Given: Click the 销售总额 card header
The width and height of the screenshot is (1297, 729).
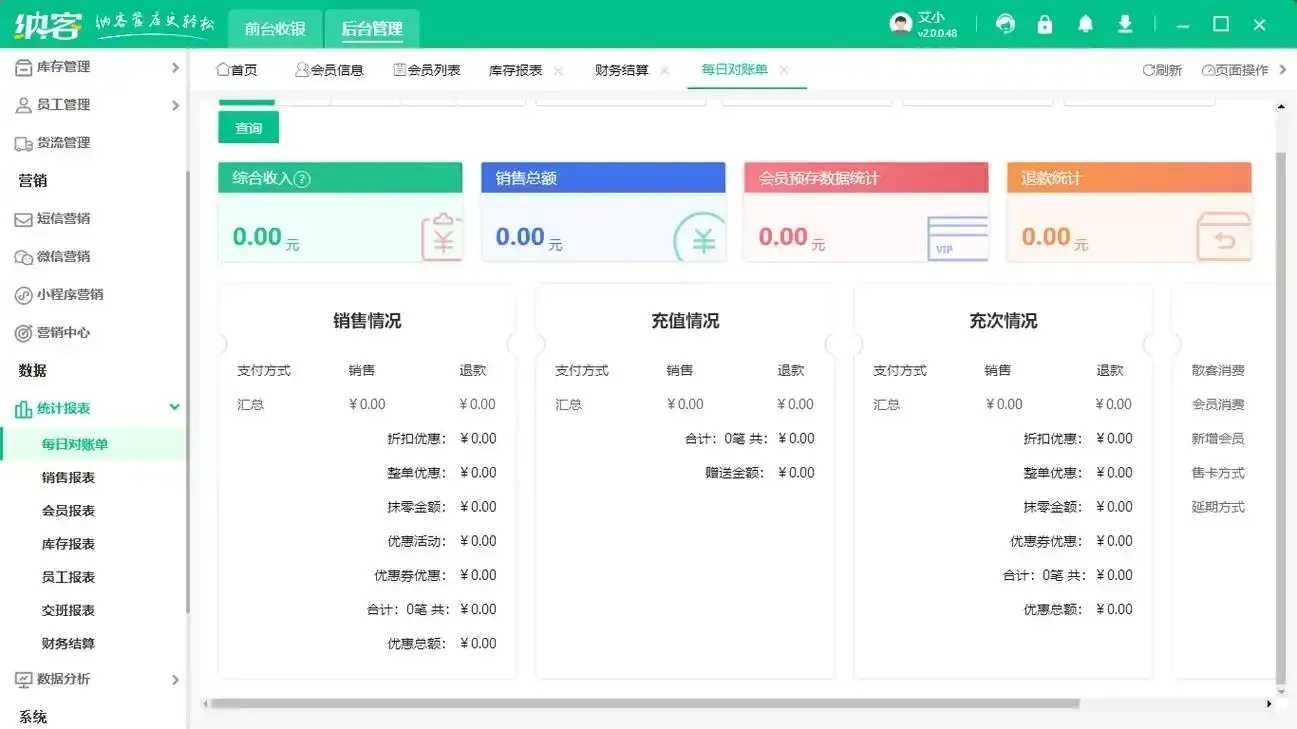Looking at the screenshot, I should pos(603,178).
